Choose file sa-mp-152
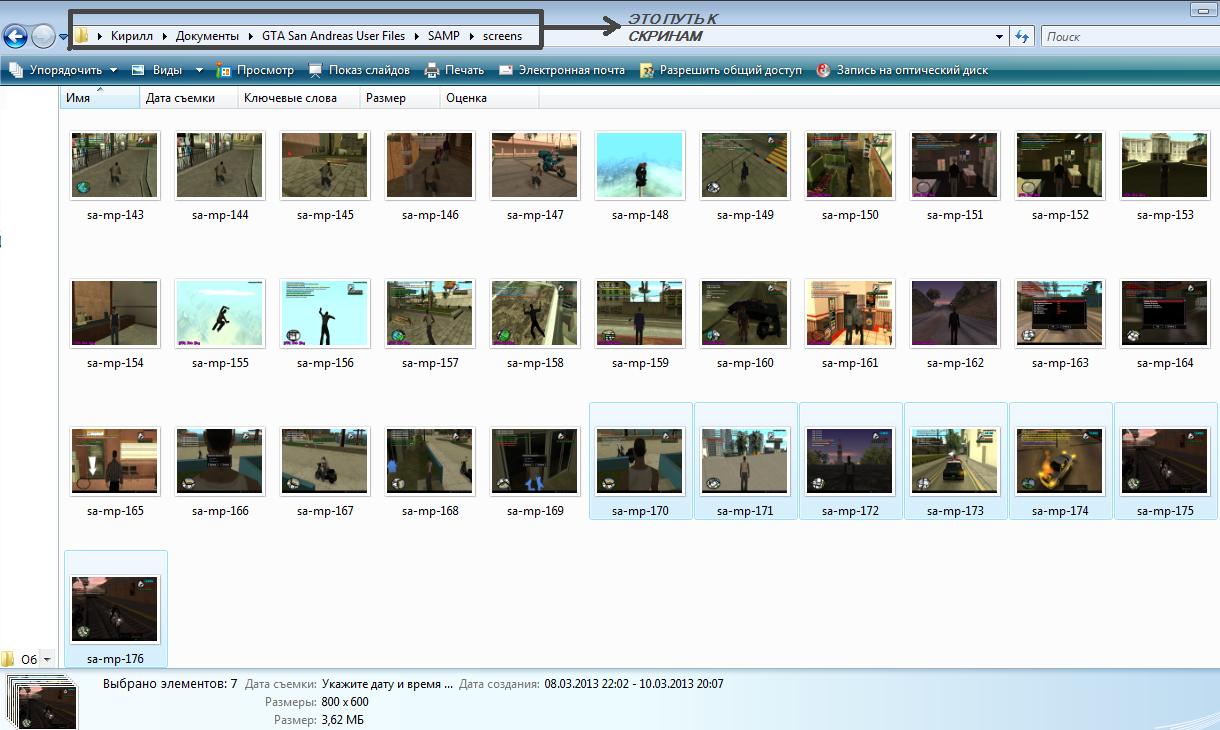 click(x=1060, y=165)
